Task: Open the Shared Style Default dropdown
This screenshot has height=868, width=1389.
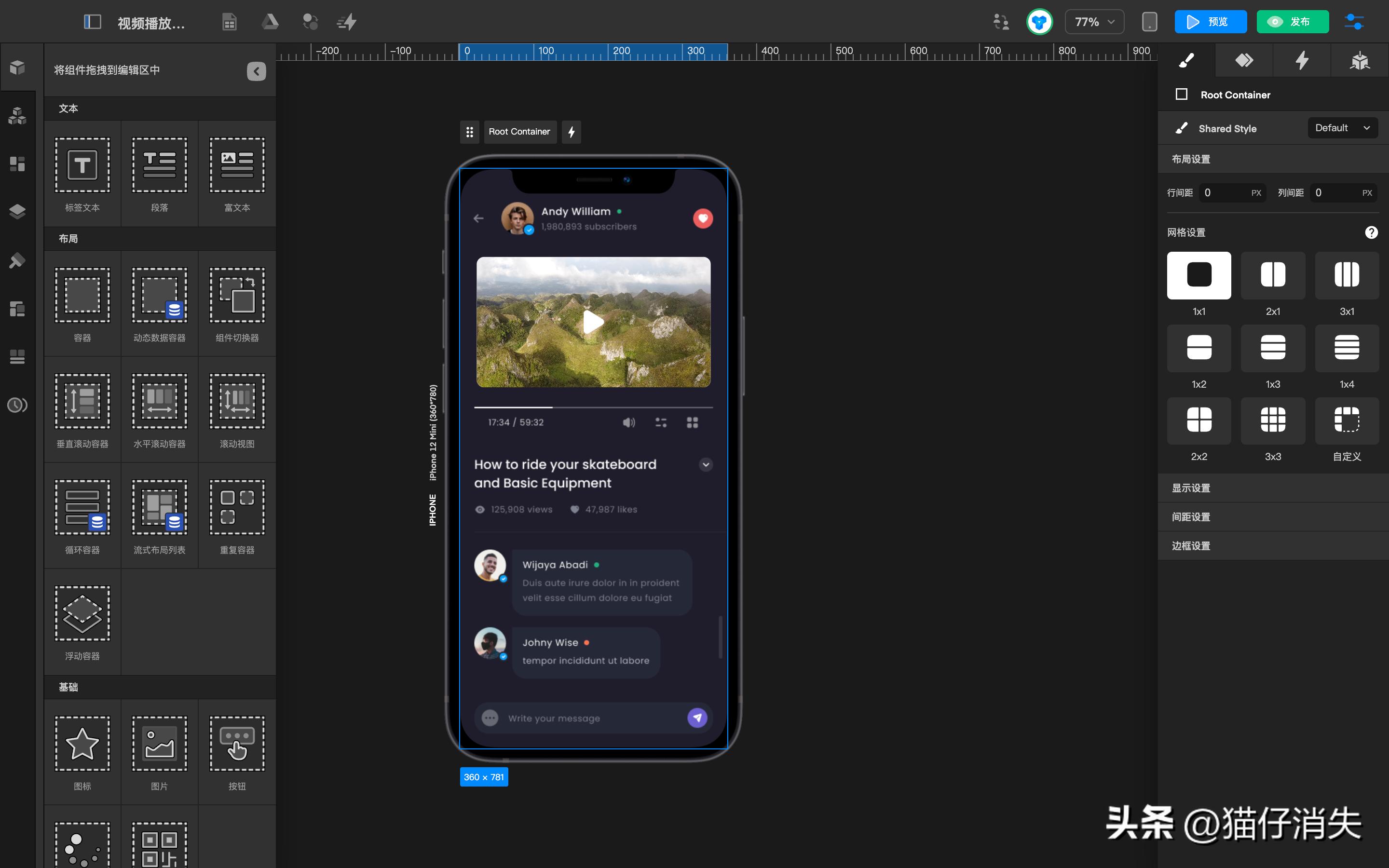Action: tap(1342, 128)
